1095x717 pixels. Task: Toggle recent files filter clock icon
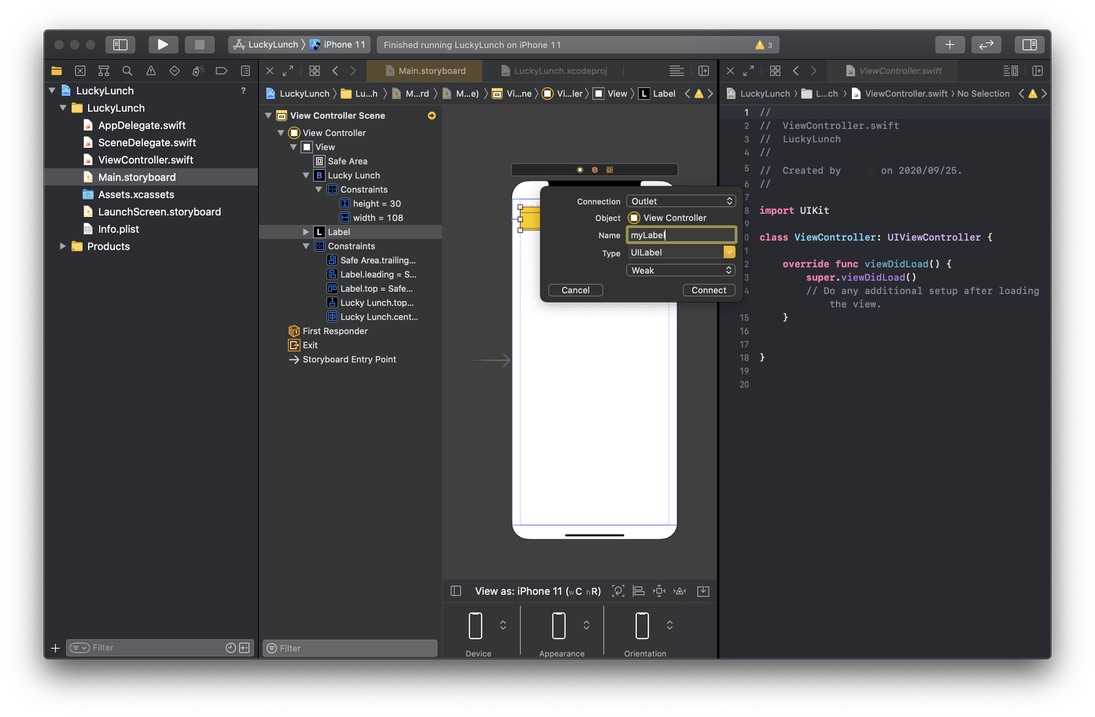click(230, 648)
